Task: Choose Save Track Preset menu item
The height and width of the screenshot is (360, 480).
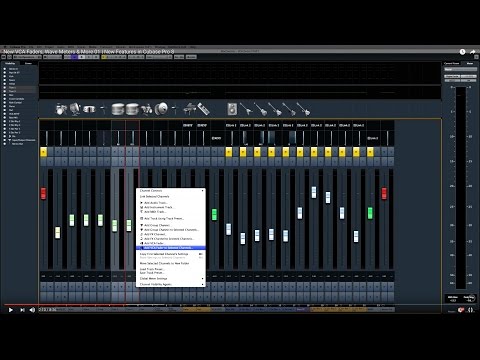Action: point(171,273)
